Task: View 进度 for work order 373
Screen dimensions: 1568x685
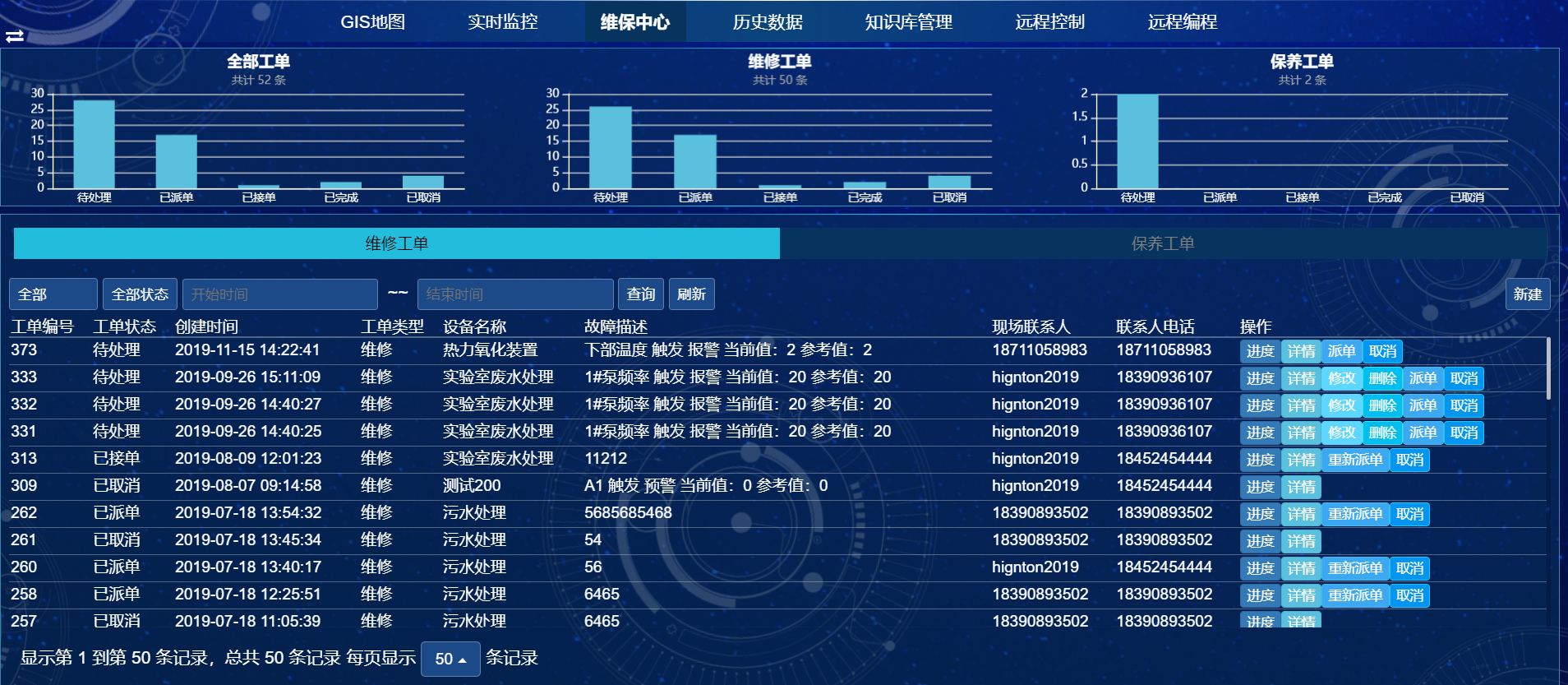Action: click(1260, 351)
